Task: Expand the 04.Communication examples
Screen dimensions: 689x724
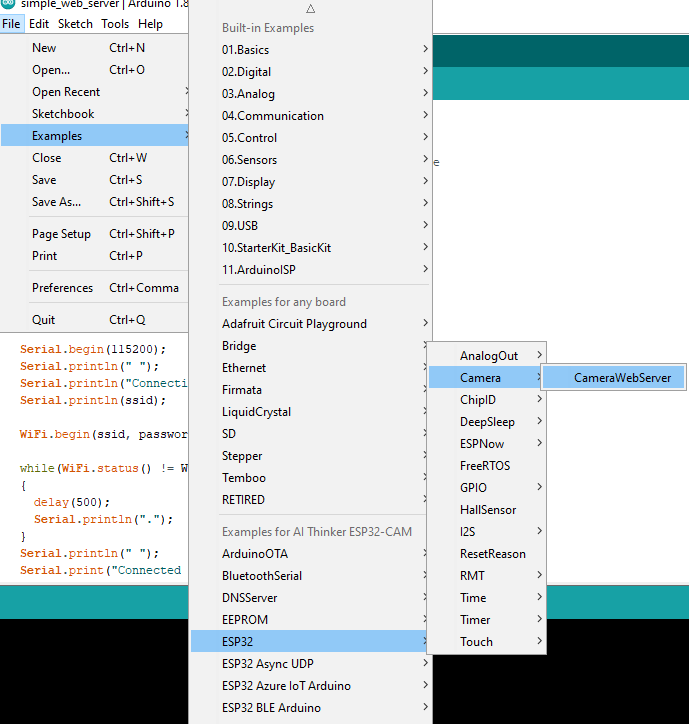Action: [310, 115]
